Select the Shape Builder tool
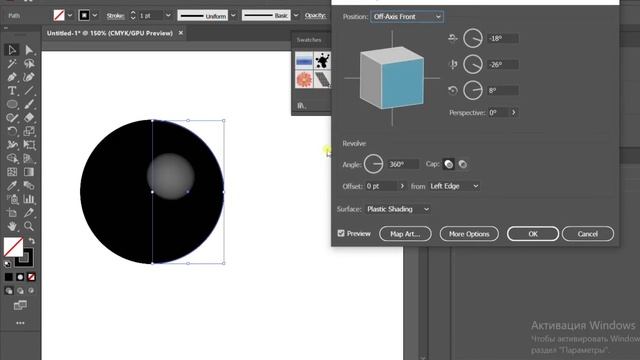The height and width of the screenshot is (360, 640). [12, 158]
